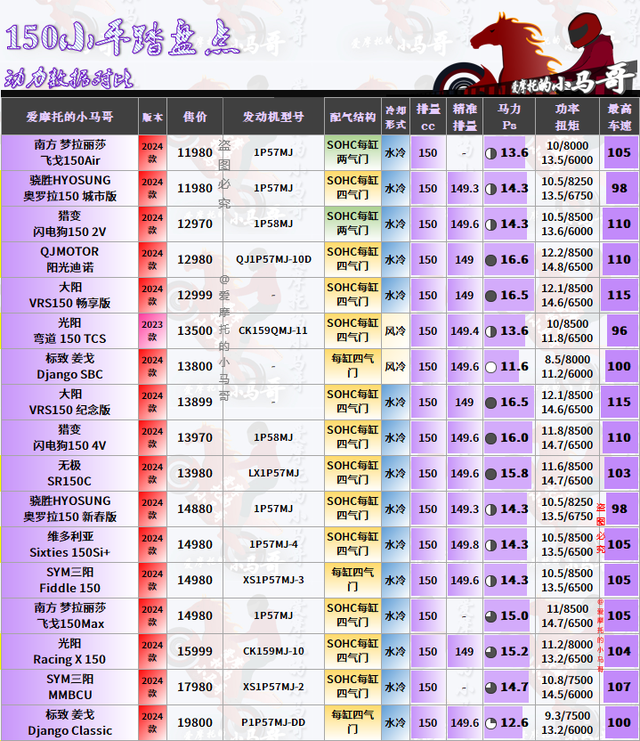
Task: Click the P1P57MJ-DD engine model
Action: coord(273,723)
